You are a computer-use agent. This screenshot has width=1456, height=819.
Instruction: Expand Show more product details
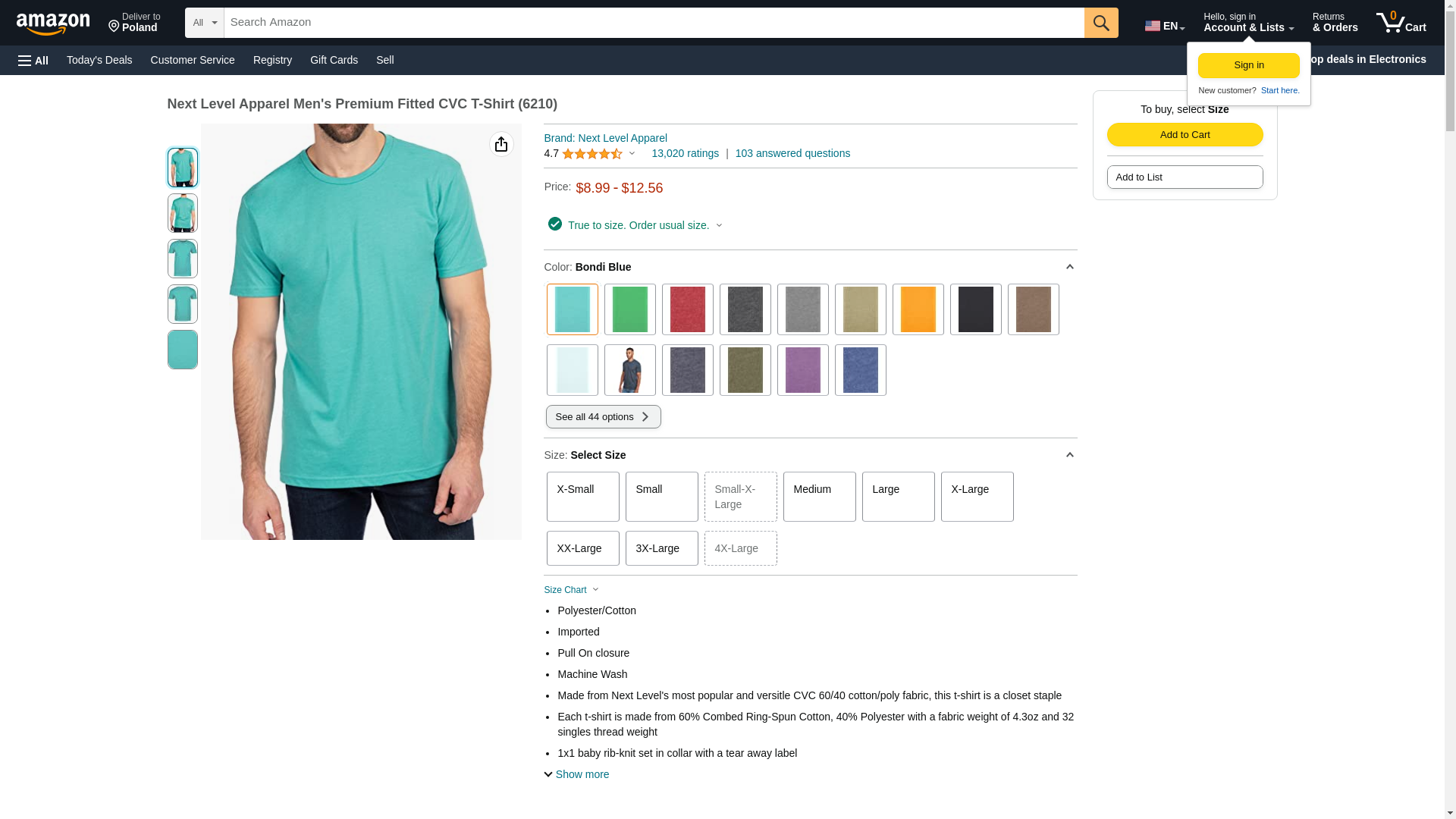click(576, 774)
